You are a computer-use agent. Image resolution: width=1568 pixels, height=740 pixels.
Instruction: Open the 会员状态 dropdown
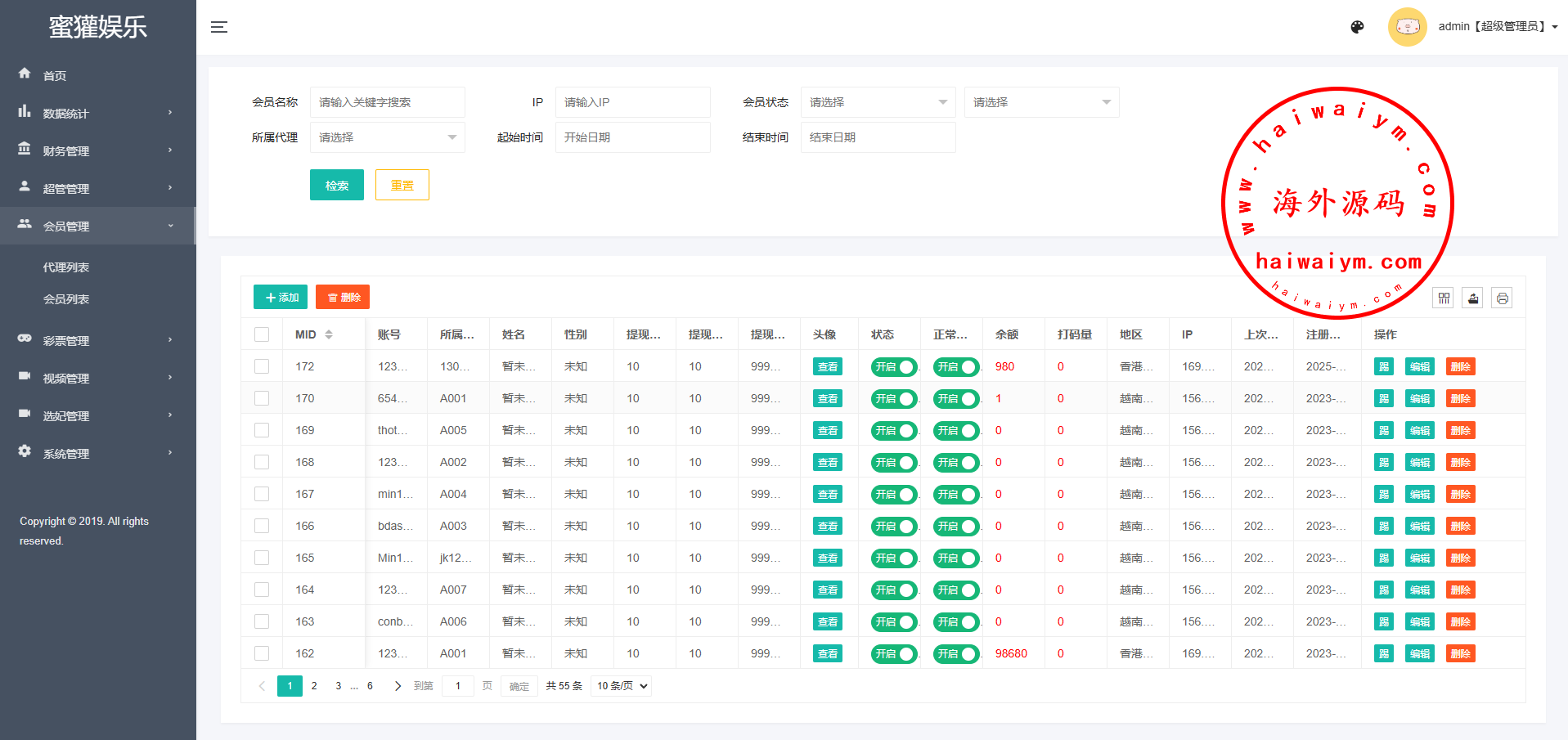pyautogui.click(x=877, y=102)
